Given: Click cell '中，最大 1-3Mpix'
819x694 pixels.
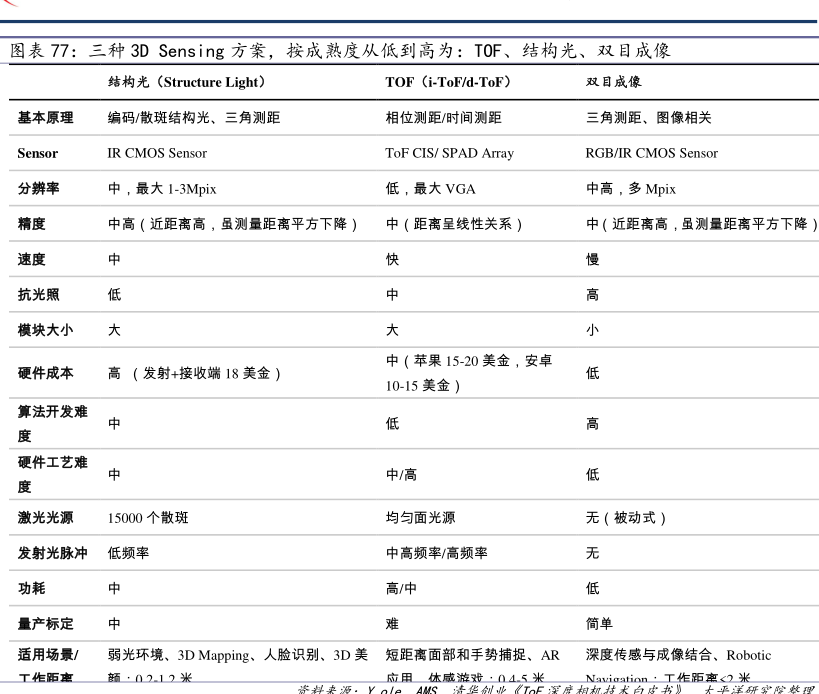Looking at the screenshot, I should tap(162, 189).
